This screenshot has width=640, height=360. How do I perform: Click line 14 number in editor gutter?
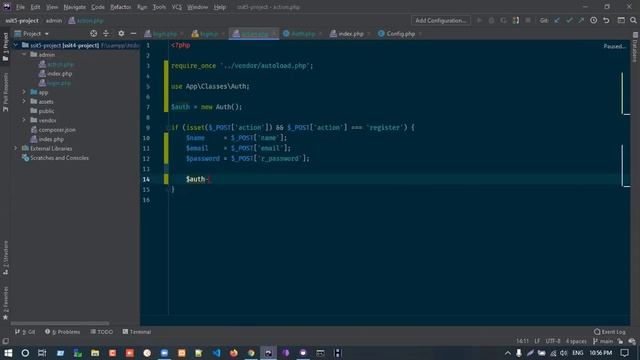146,179
